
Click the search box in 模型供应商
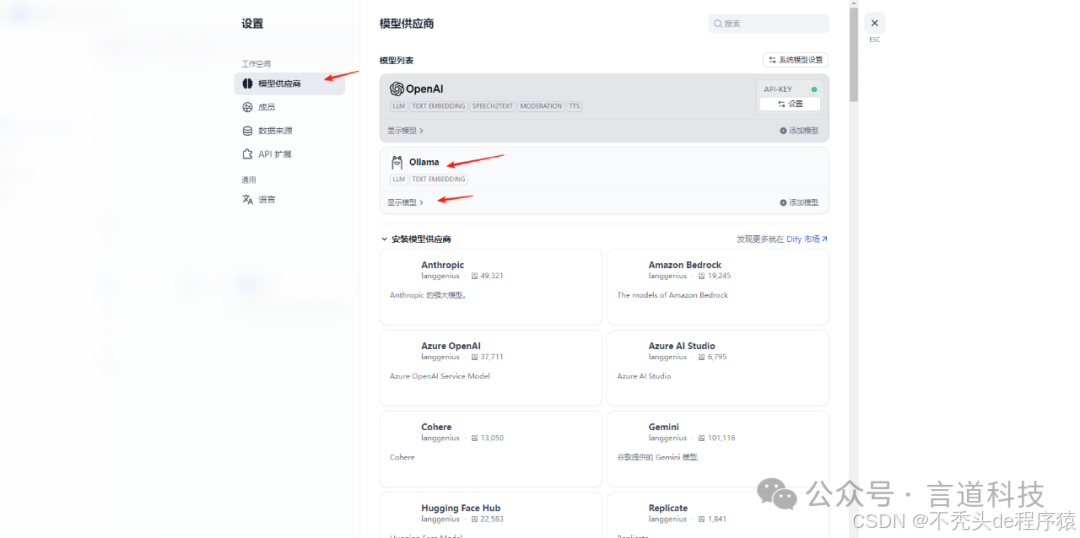click(769, 23)
